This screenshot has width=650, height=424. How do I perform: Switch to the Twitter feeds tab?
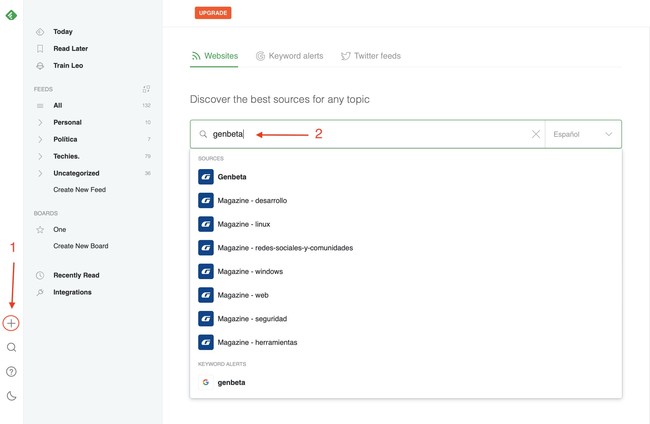coord(371,56)
